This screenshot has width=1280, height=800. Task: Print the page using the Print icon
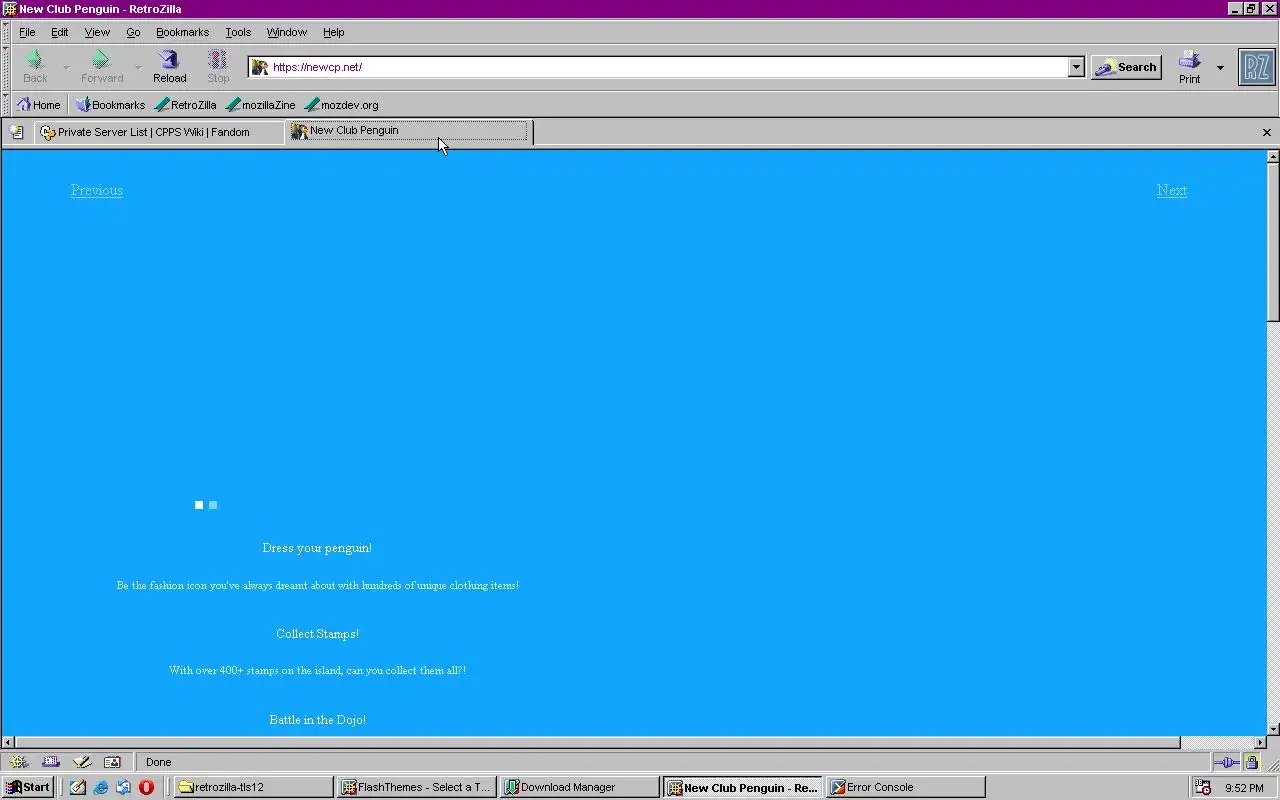point(1189,67)
